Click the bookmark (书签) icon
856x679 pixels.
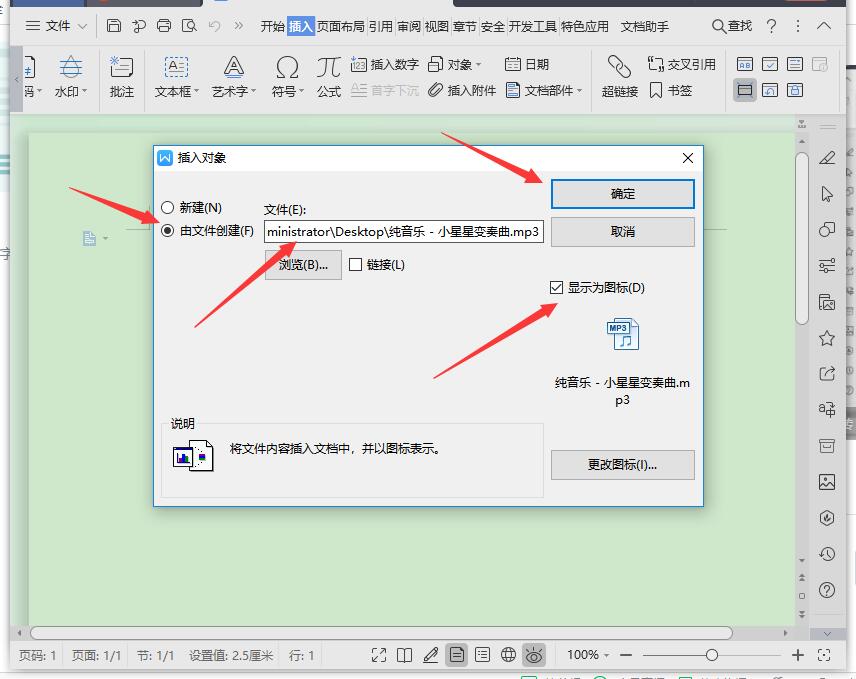click(656, 91)
